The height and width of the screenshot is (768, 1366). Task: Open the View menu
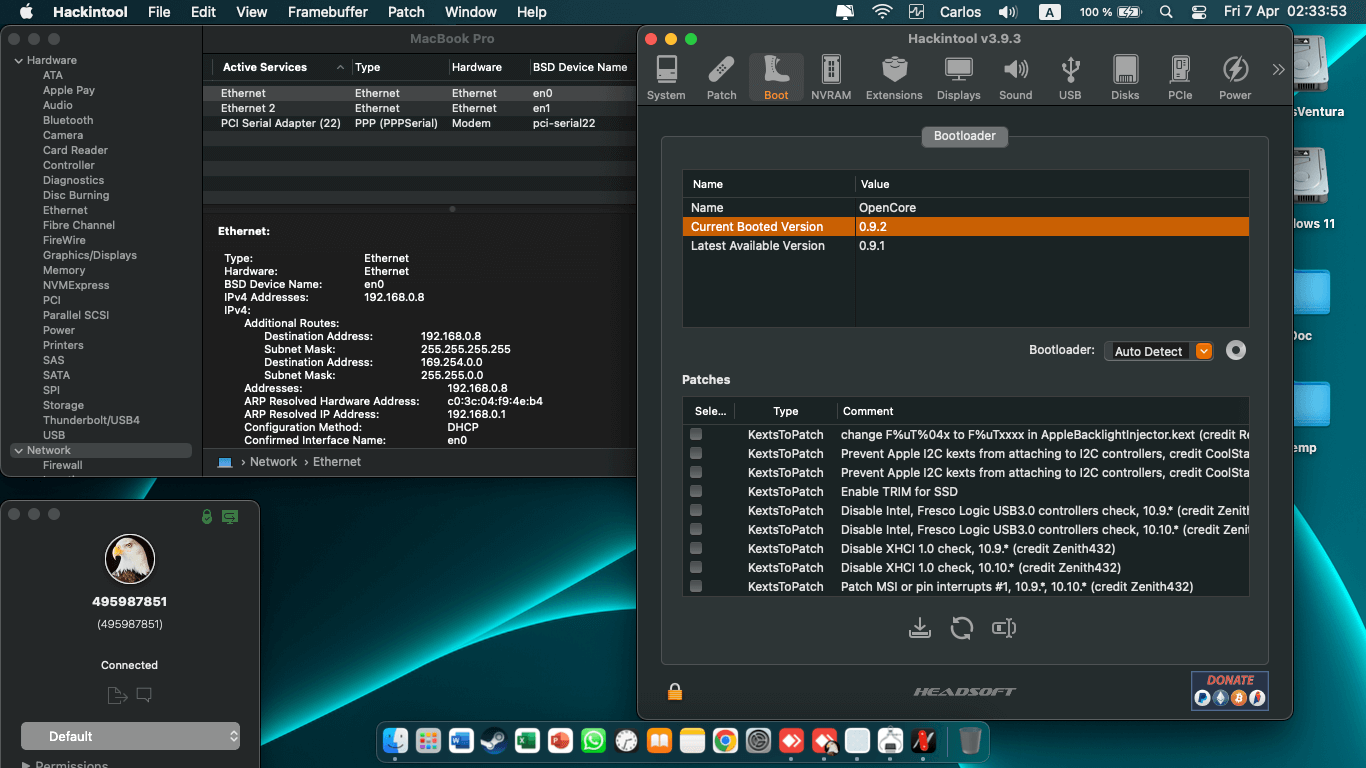pyautogui.click(x=252, y=12)
